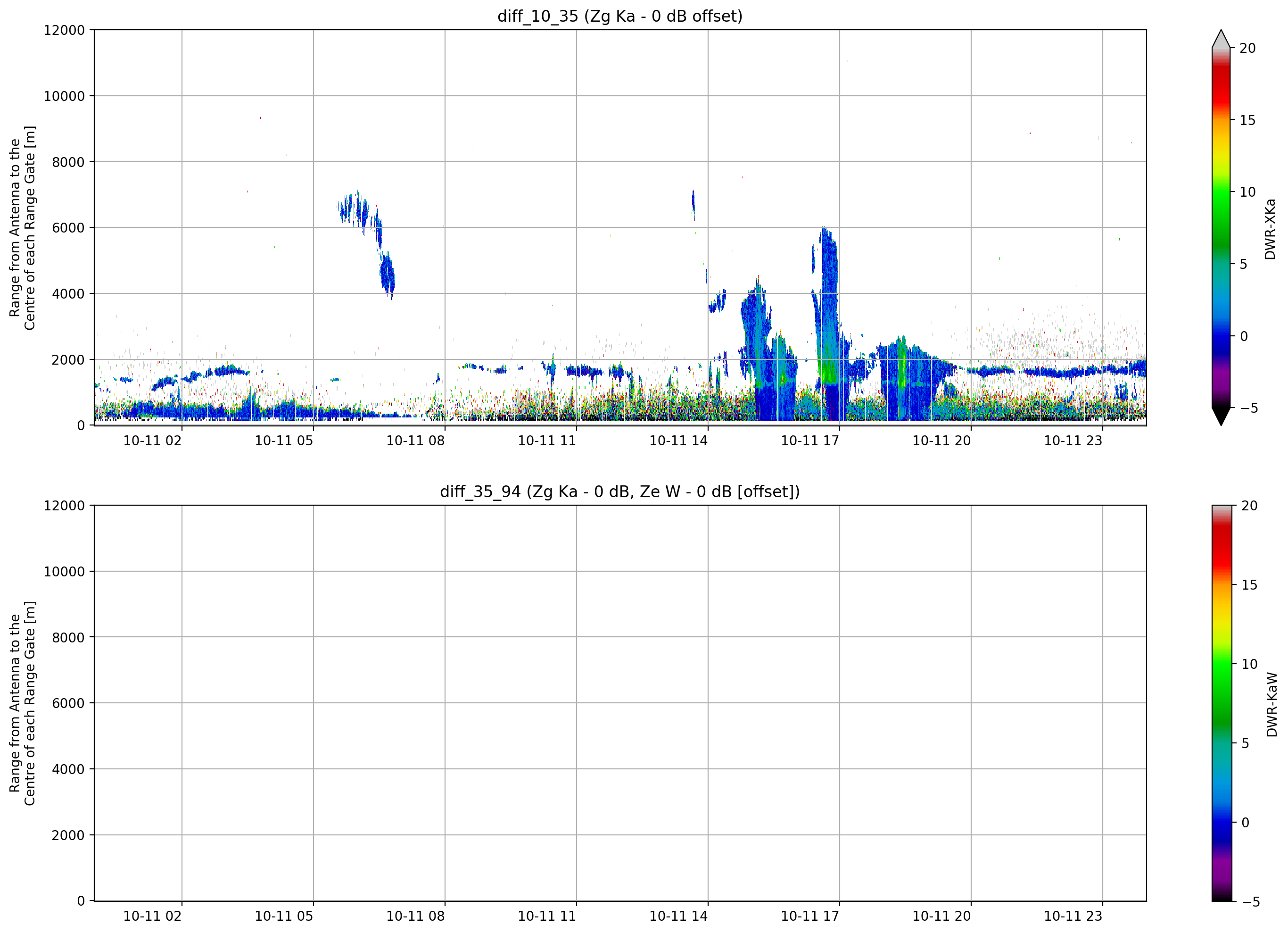Click the upward arrow cap on DWR-XKa colorbar

1221,39
